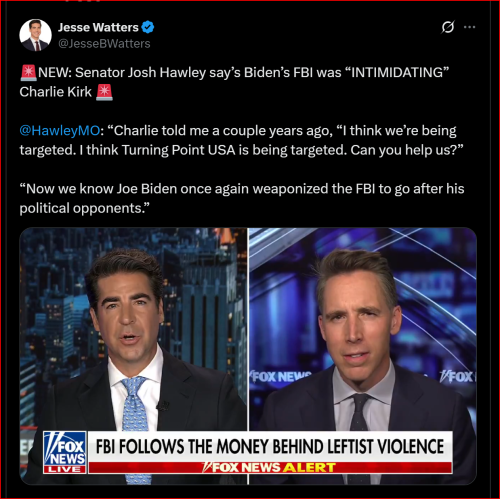
Task: Click the Fox News Live logo
Action: pos(65,452)
